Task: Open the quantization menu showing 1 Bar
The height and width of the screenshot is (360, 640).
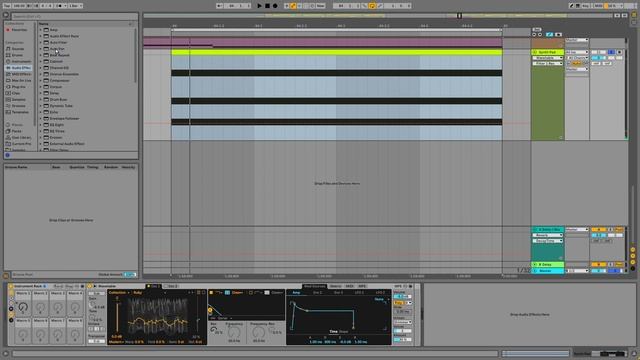Action: point(75,6)
